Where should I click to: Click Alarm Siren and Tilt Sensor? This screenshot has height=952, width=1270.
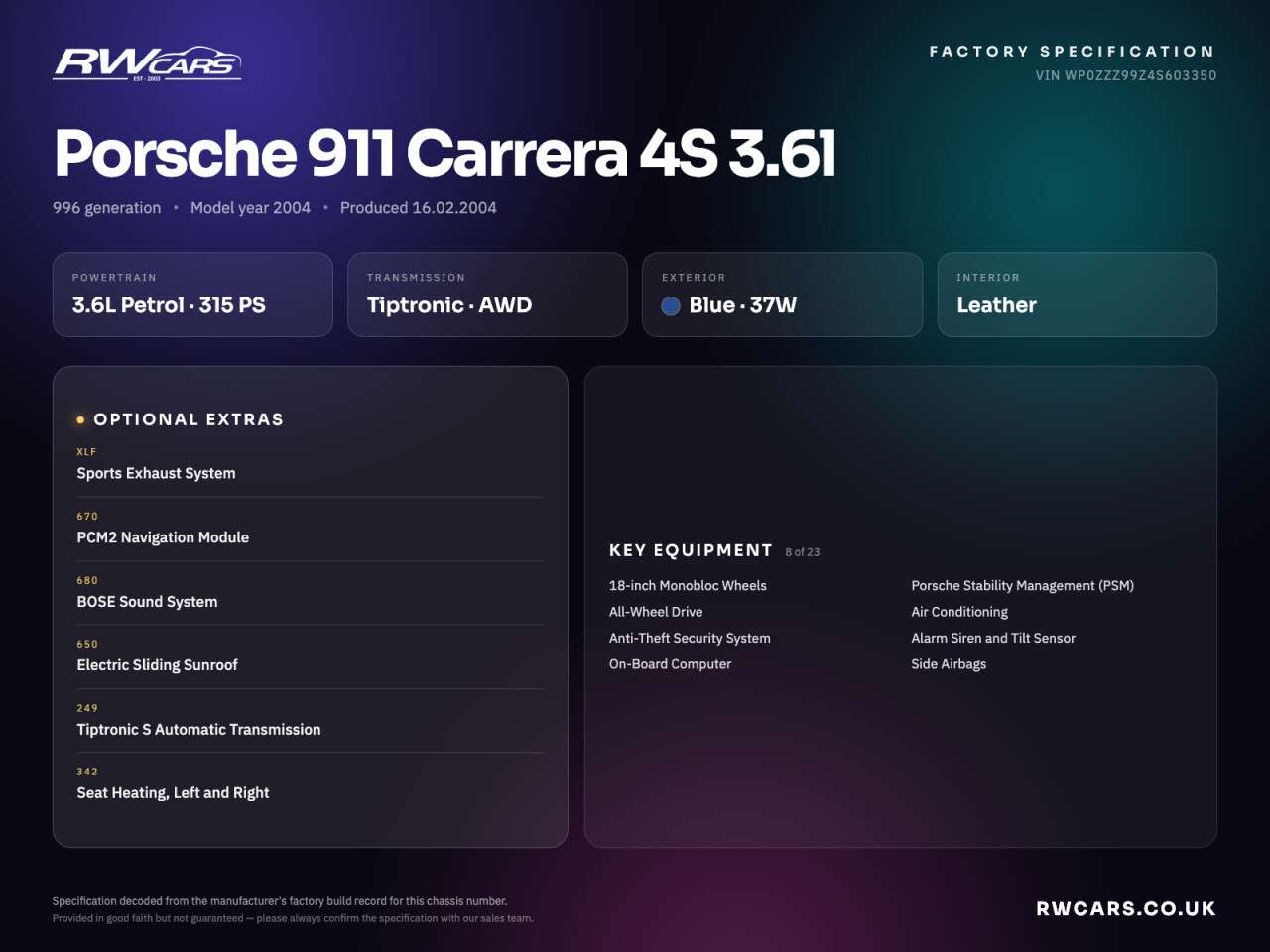pyautogui.click(x=993, y=638)
